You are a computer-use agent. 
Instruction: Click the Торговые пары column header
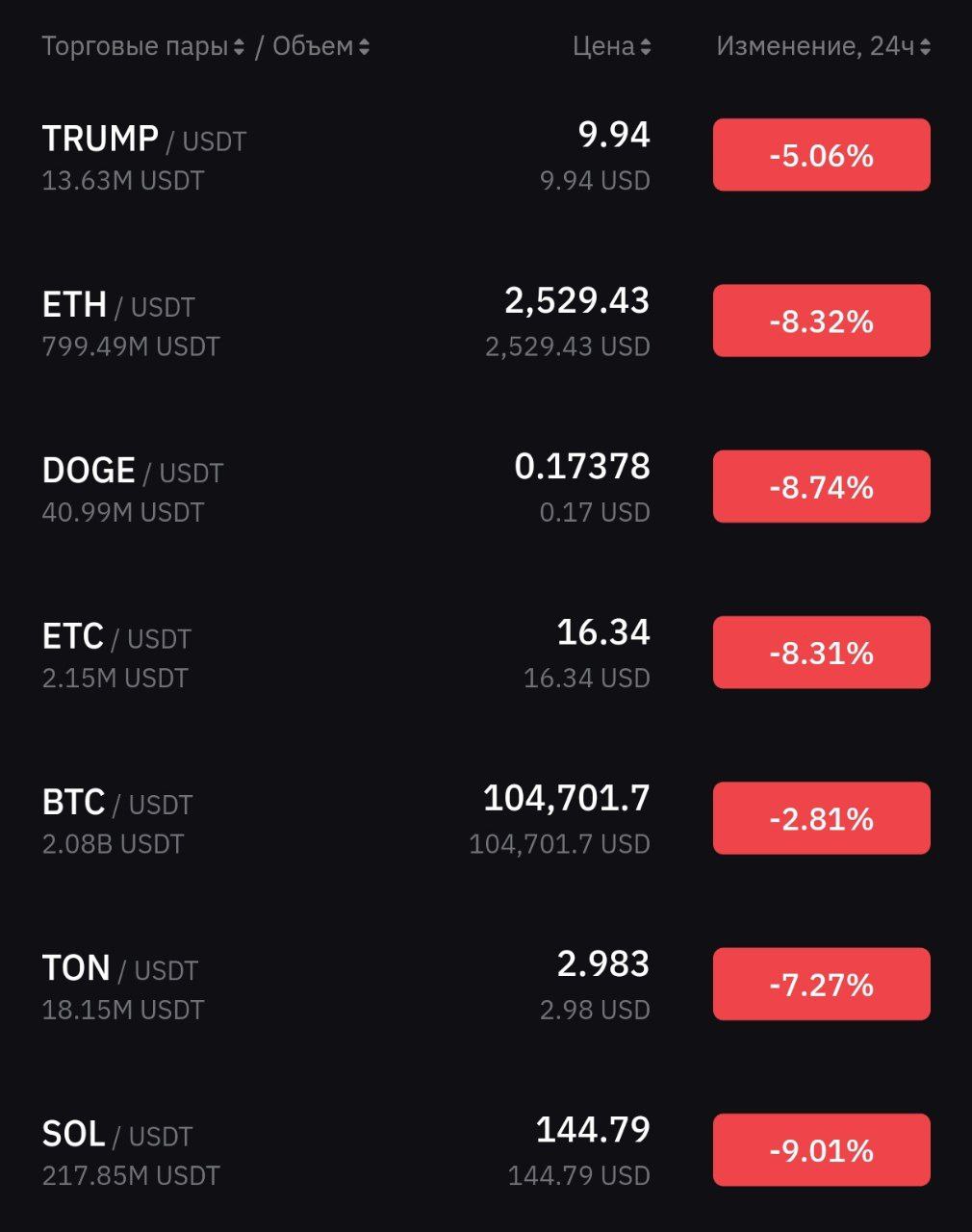135,46
